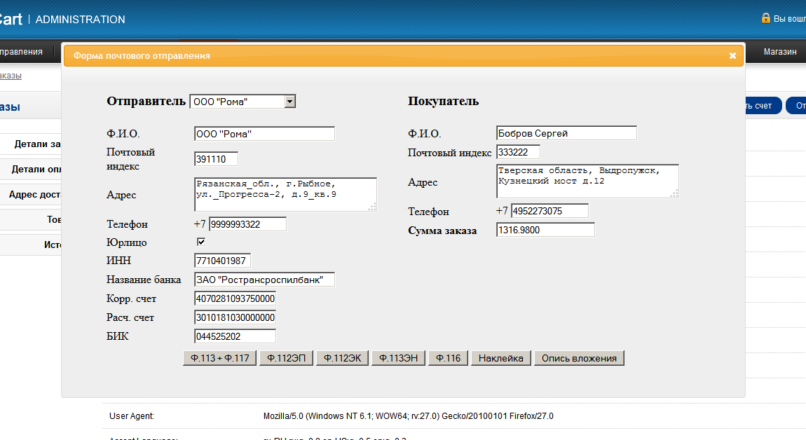806x440 pixels.
Task: Click the Корр. счет field
Action: [x=235, y=299]
